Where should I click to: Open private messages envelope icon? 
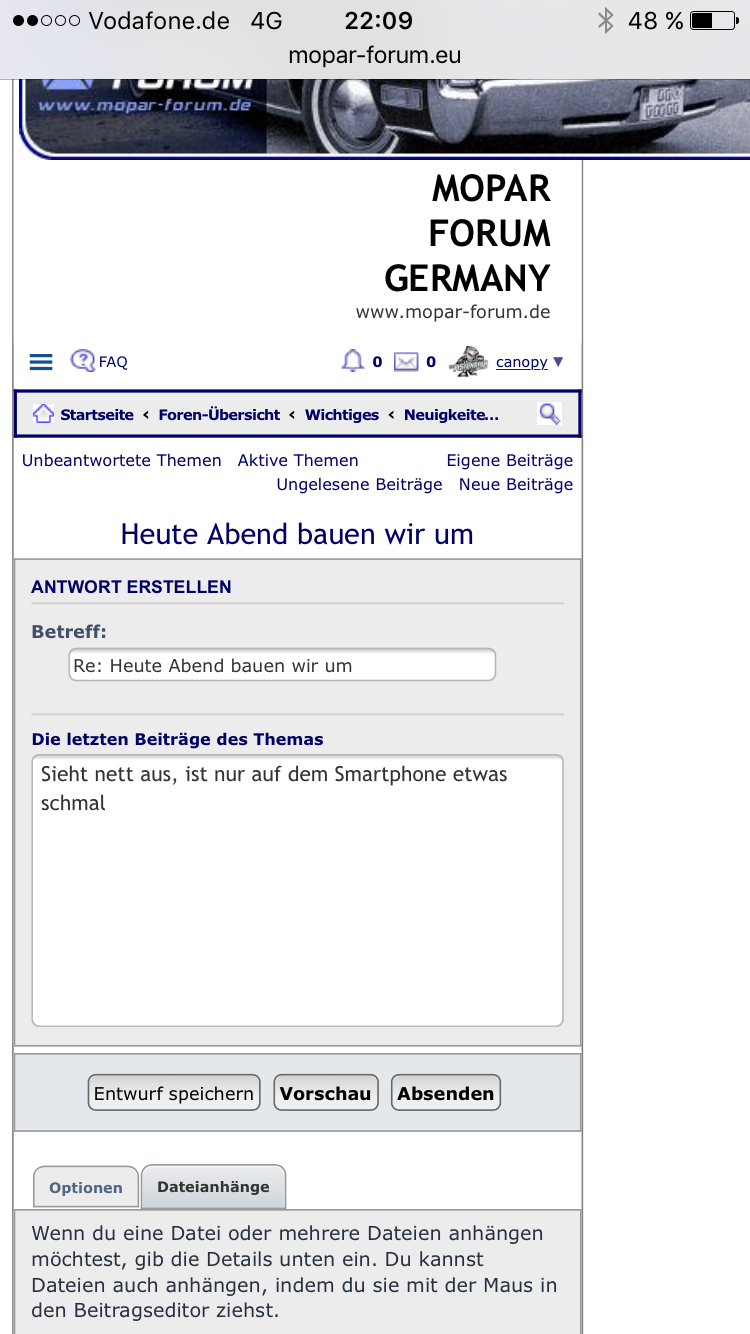pyautogui.click(x=406, y=362)
